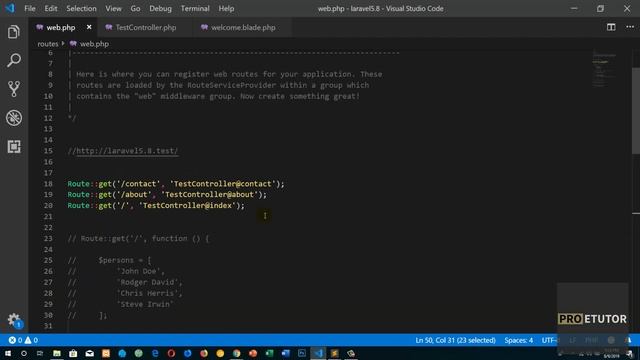640x360 pixels.
Task: Click the errors and warnings status indicator
Action: [x=23, y=340]
